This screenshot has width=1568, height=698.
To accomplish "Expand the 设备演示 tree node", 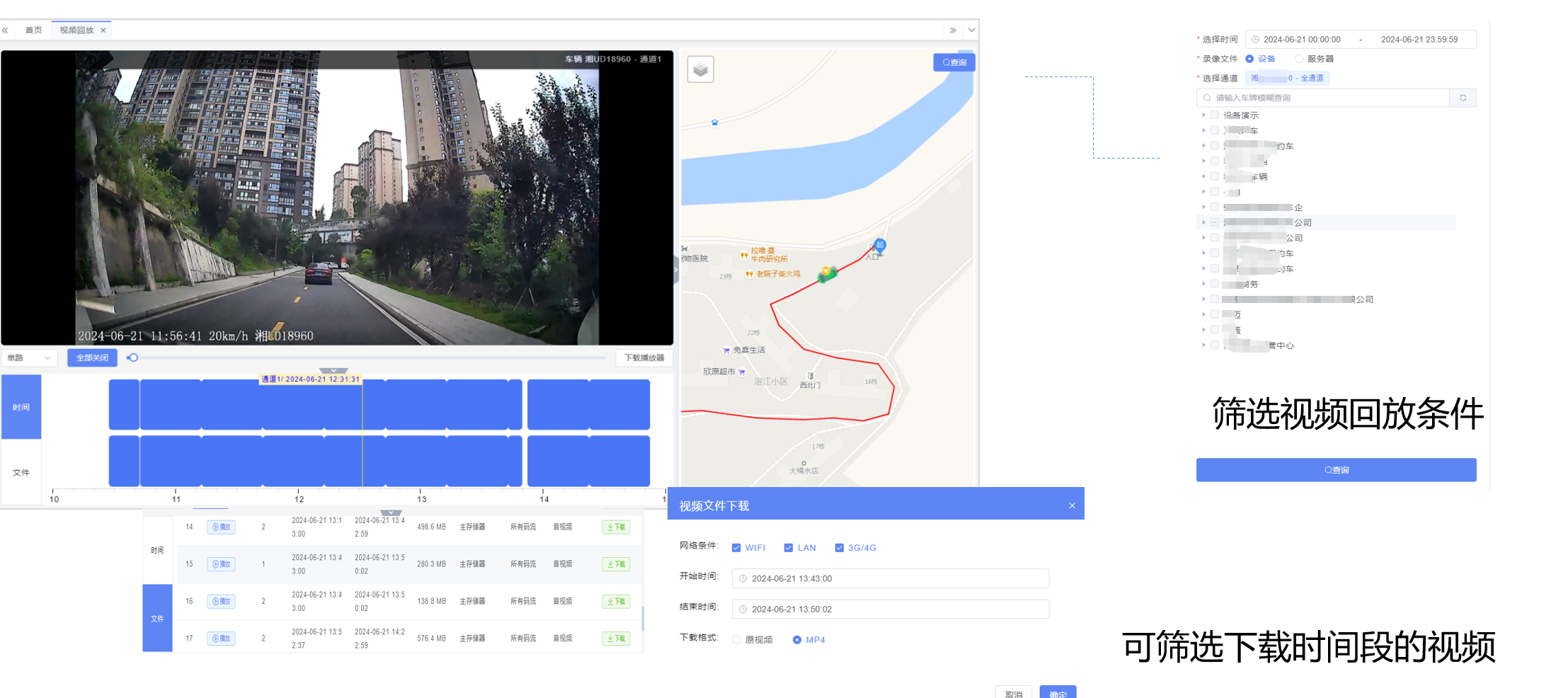I will coord(1203,115).
